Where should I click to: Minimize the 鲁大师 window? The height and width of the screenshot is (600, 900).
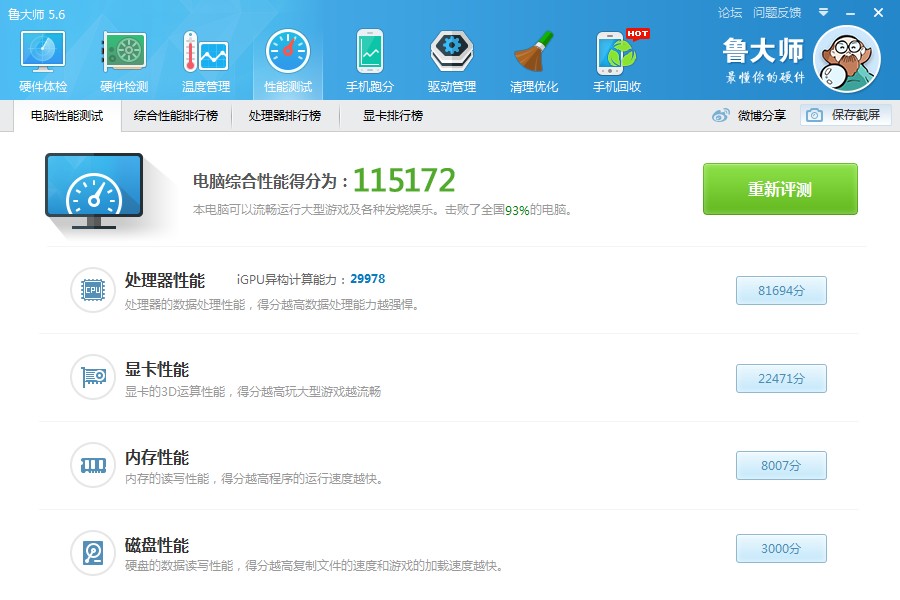(851, 13)
